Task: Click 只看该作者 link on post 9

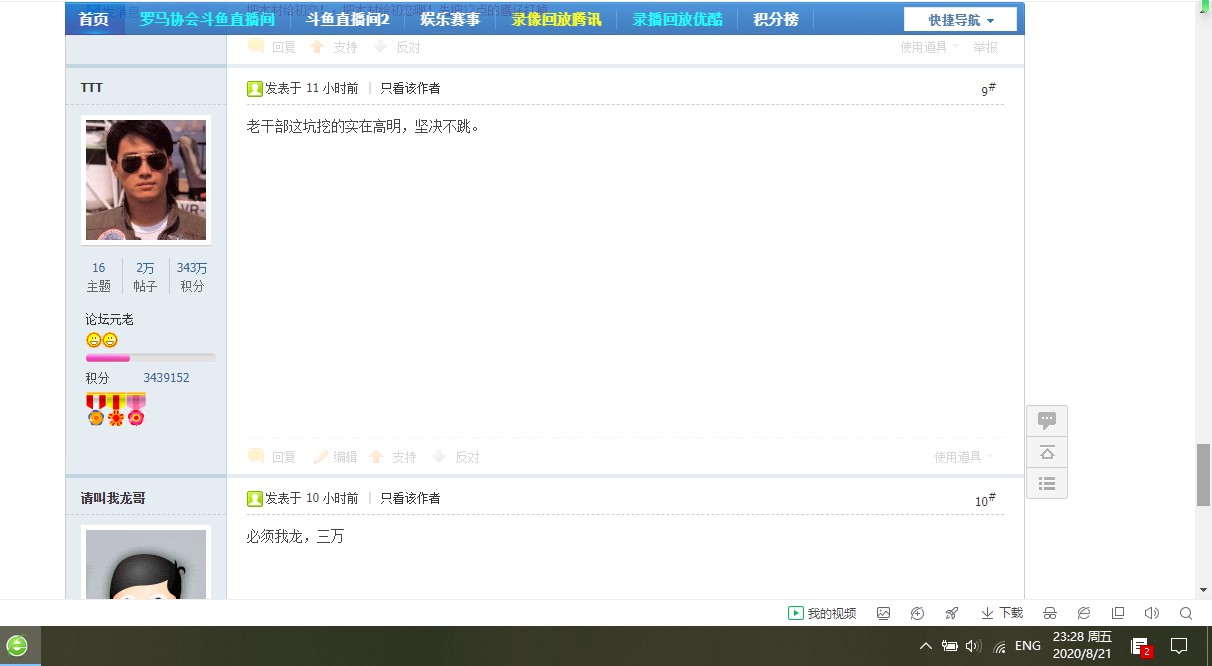Action: click(410, 88)
